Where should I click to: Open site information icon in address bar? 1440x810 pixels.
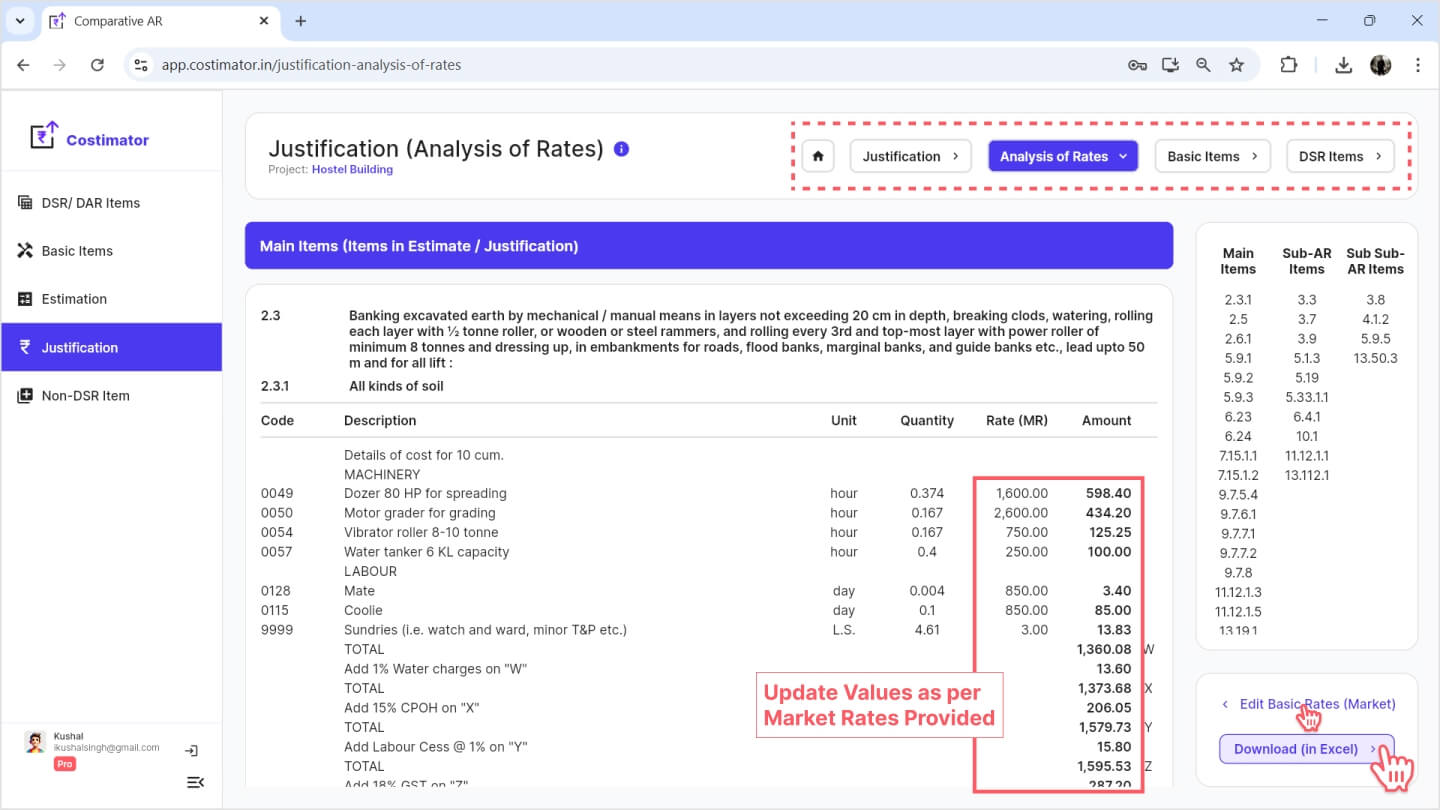tap(142, 65)
